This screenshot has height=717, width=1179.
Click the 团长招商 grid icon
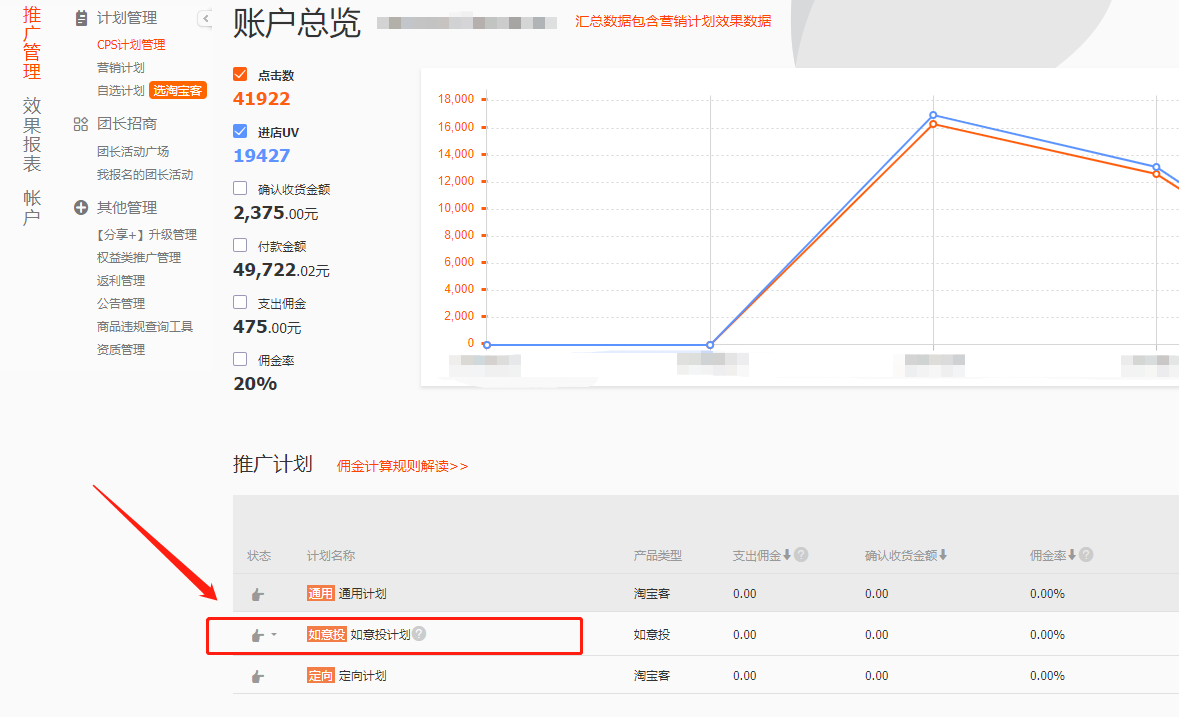[80, 124]
